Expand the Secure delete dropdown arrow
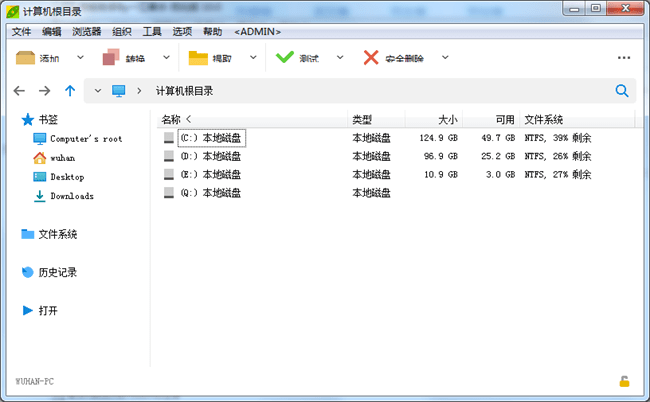 [445, 58]
